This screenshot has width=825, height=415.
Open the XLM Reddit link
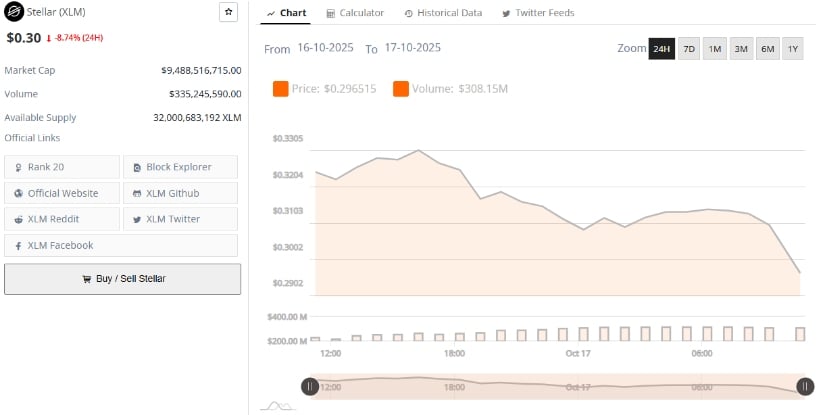point(62,219)
